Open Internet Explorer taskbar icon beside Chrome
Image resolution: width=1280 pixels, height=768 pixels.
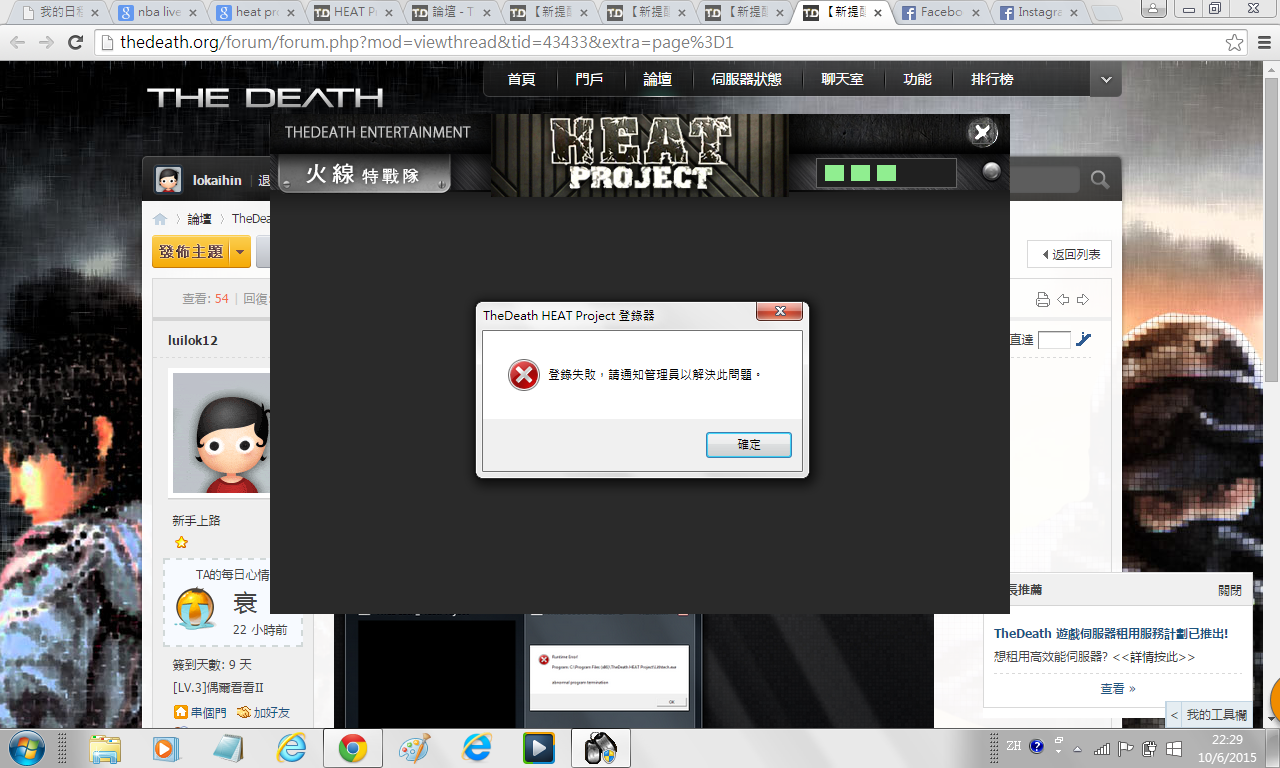click(x=291, y=748)
